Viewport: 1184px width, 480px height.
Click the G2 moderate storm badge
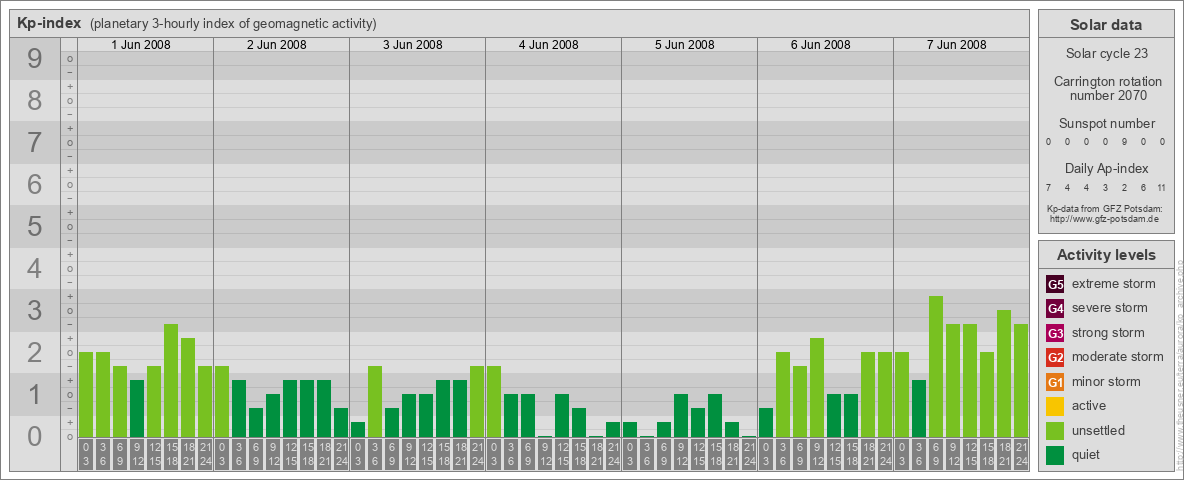tap(1055, 358)
